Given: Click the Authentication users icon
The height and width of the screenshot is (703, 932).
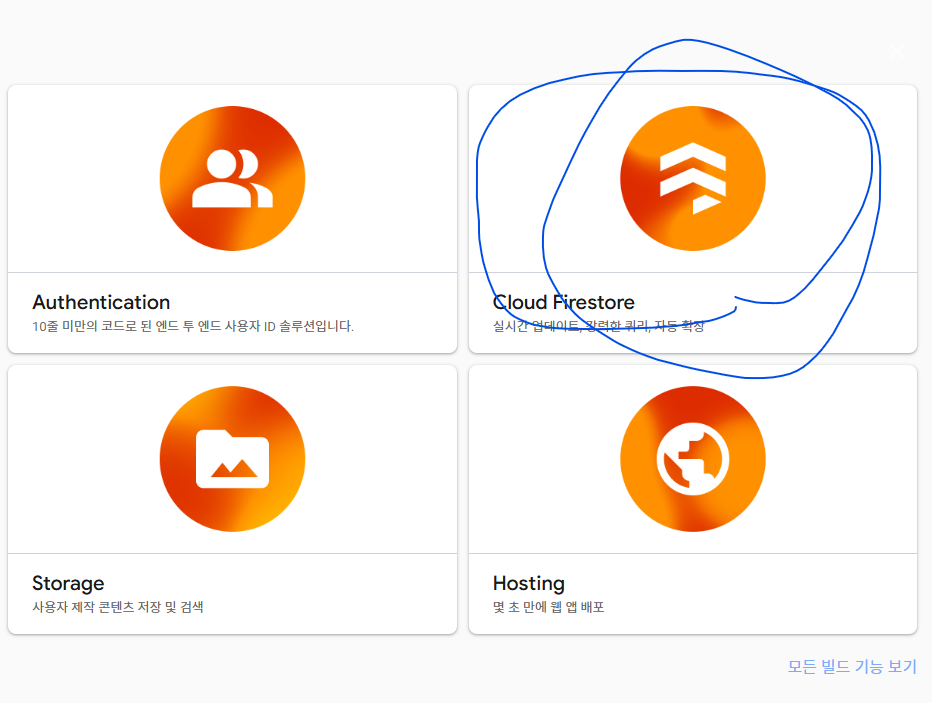Looking at the screenshot, I should [232, 178].
